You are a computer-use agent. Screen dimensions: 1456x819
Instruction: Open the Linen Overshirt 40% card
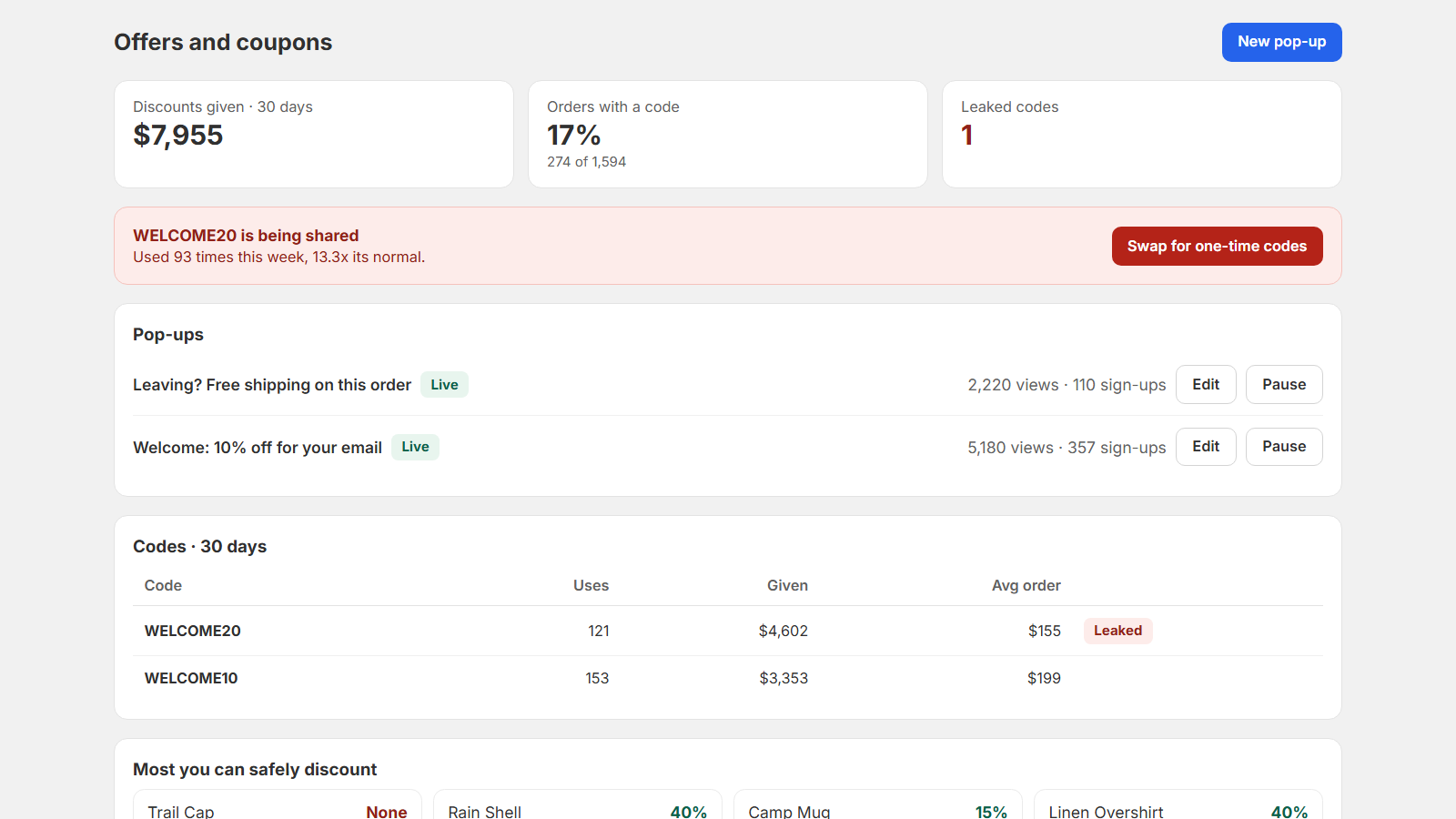(x=1178, y=805)
